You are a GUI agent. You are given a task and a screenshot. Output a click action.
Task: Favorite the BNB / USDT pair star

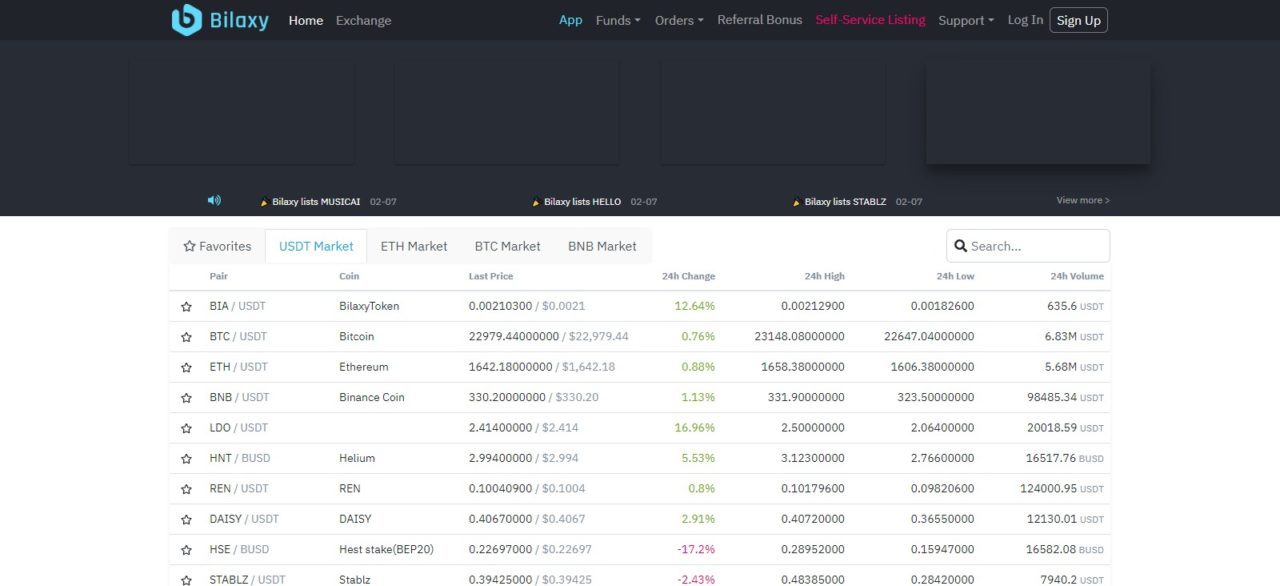[186, 398]
